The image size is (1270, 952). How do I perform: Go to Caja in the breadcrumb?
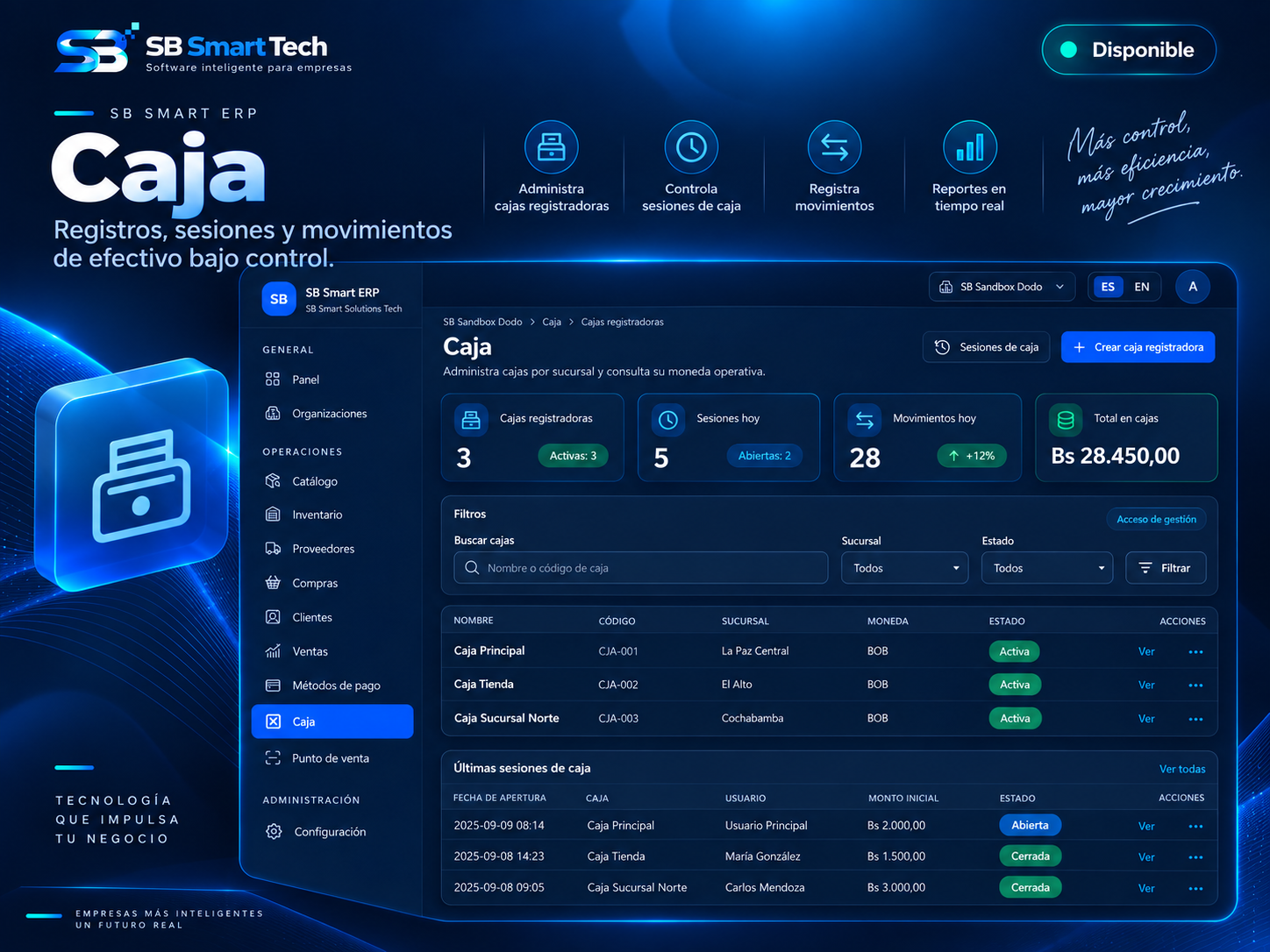coord(552,322)
